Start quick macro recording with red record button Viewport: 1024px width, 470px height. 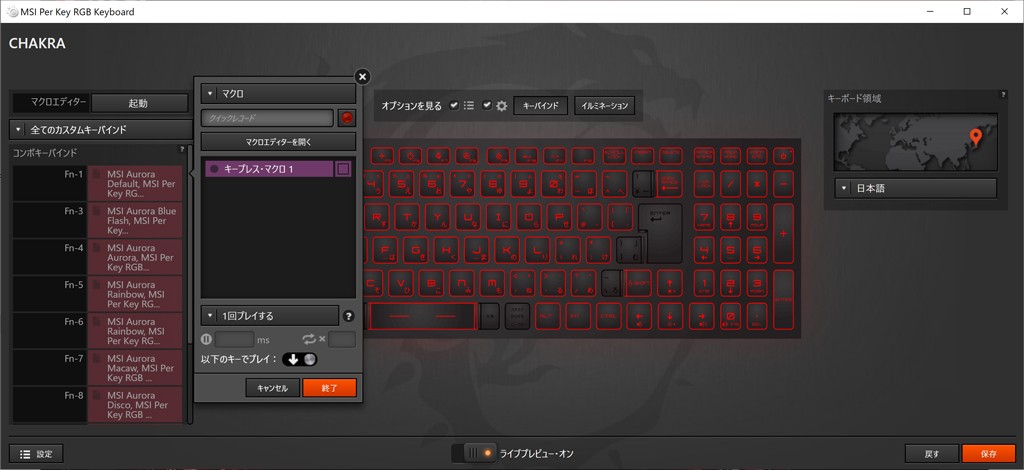(x=347, y=118)
